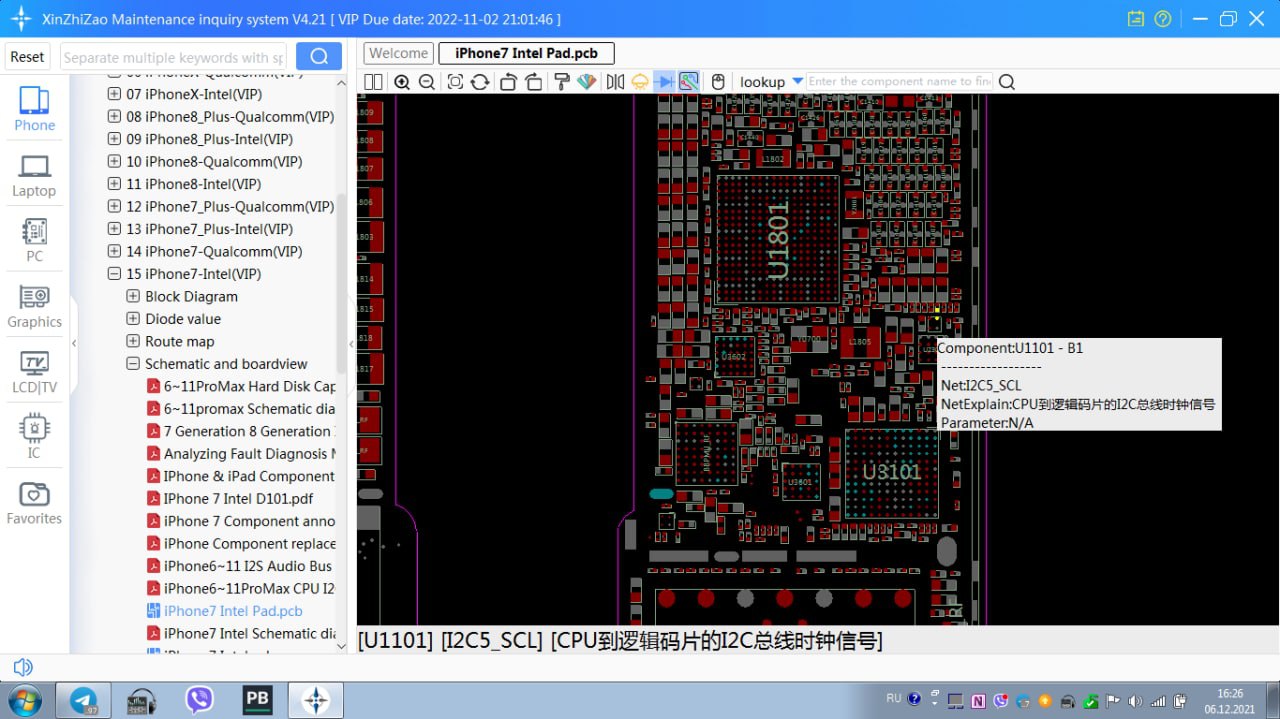This screenshot has width=1280, height=719.
Task: Open the iPhone Component replace PDF
Action: click(x=241, y=544)
